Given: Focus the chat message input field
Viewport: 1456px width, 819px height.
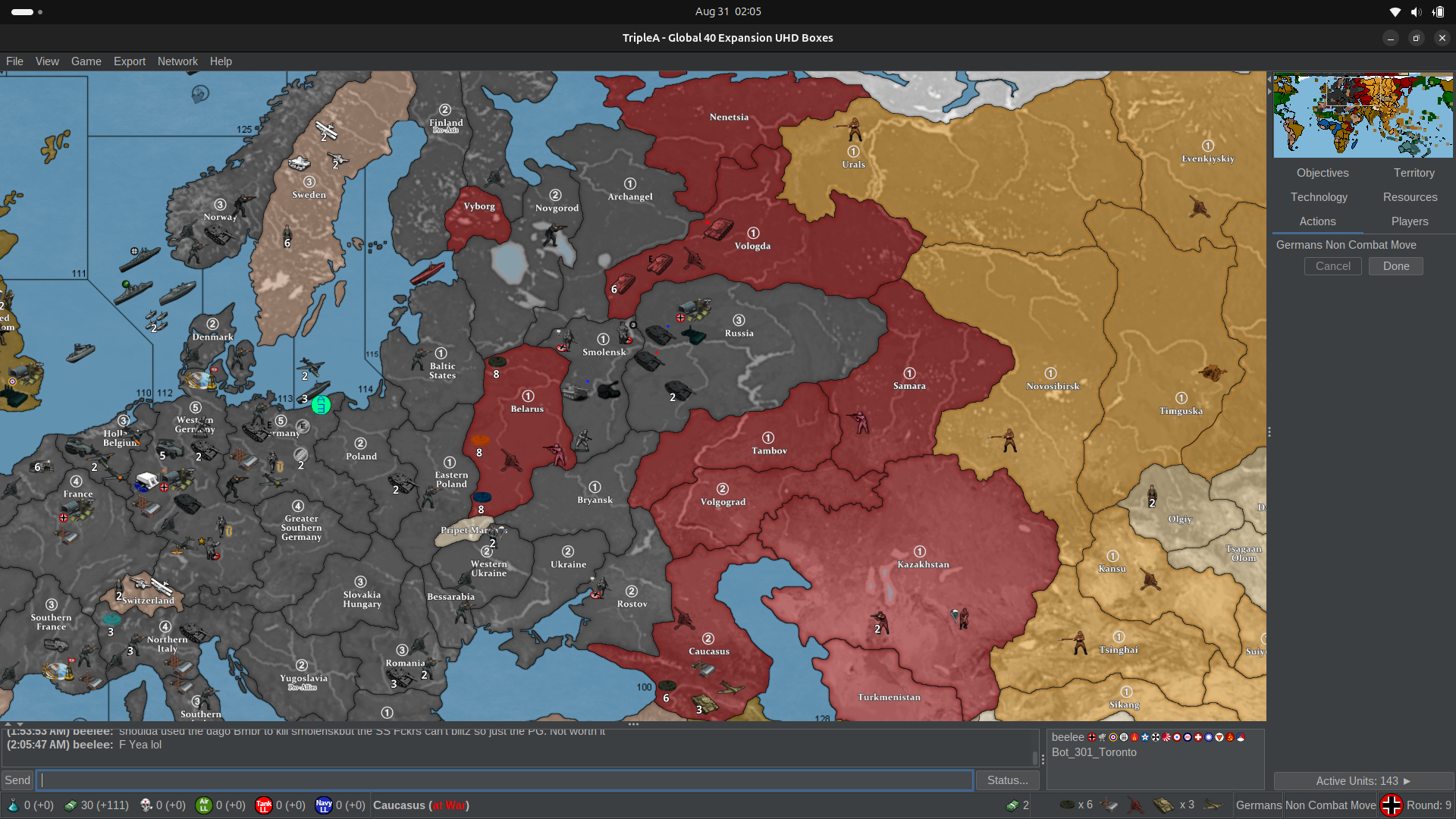Looking at the screenshot, I should click(506, 780).
